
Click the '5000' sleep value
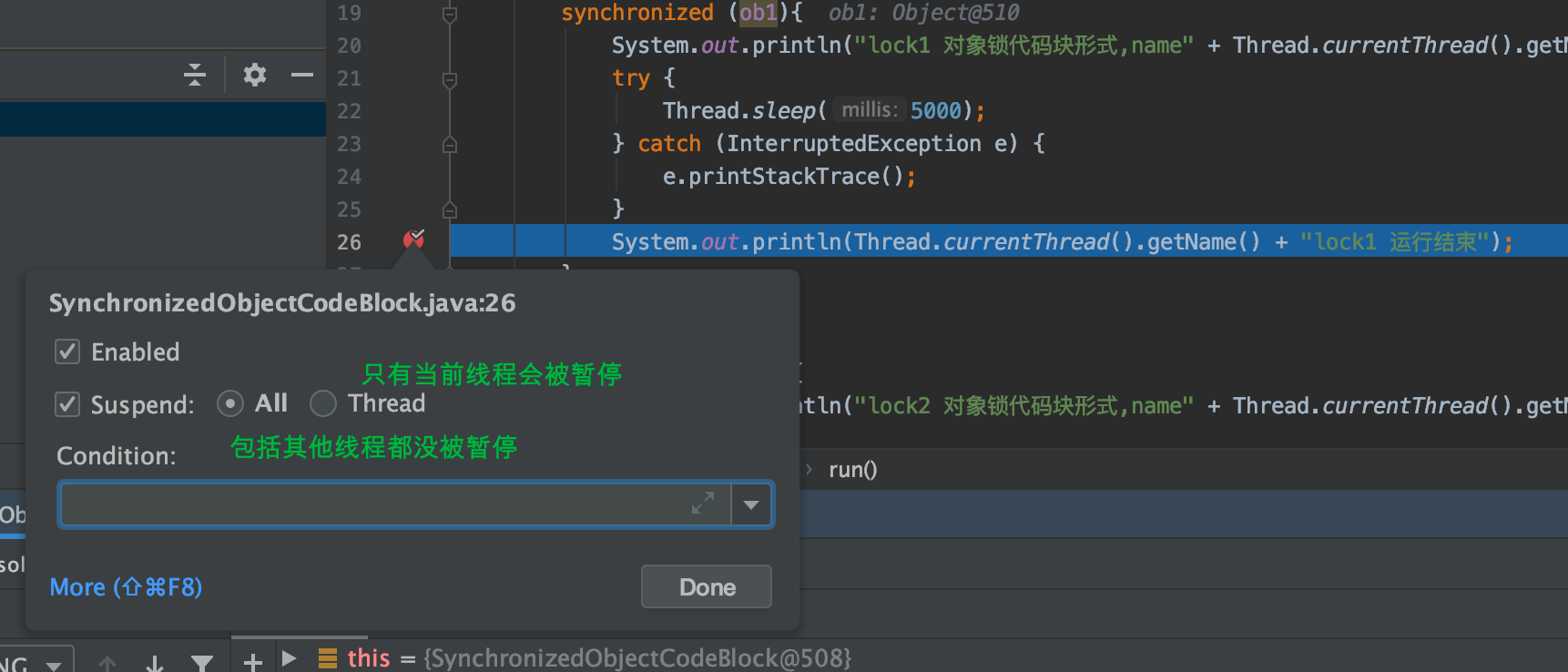click(936, 111)
